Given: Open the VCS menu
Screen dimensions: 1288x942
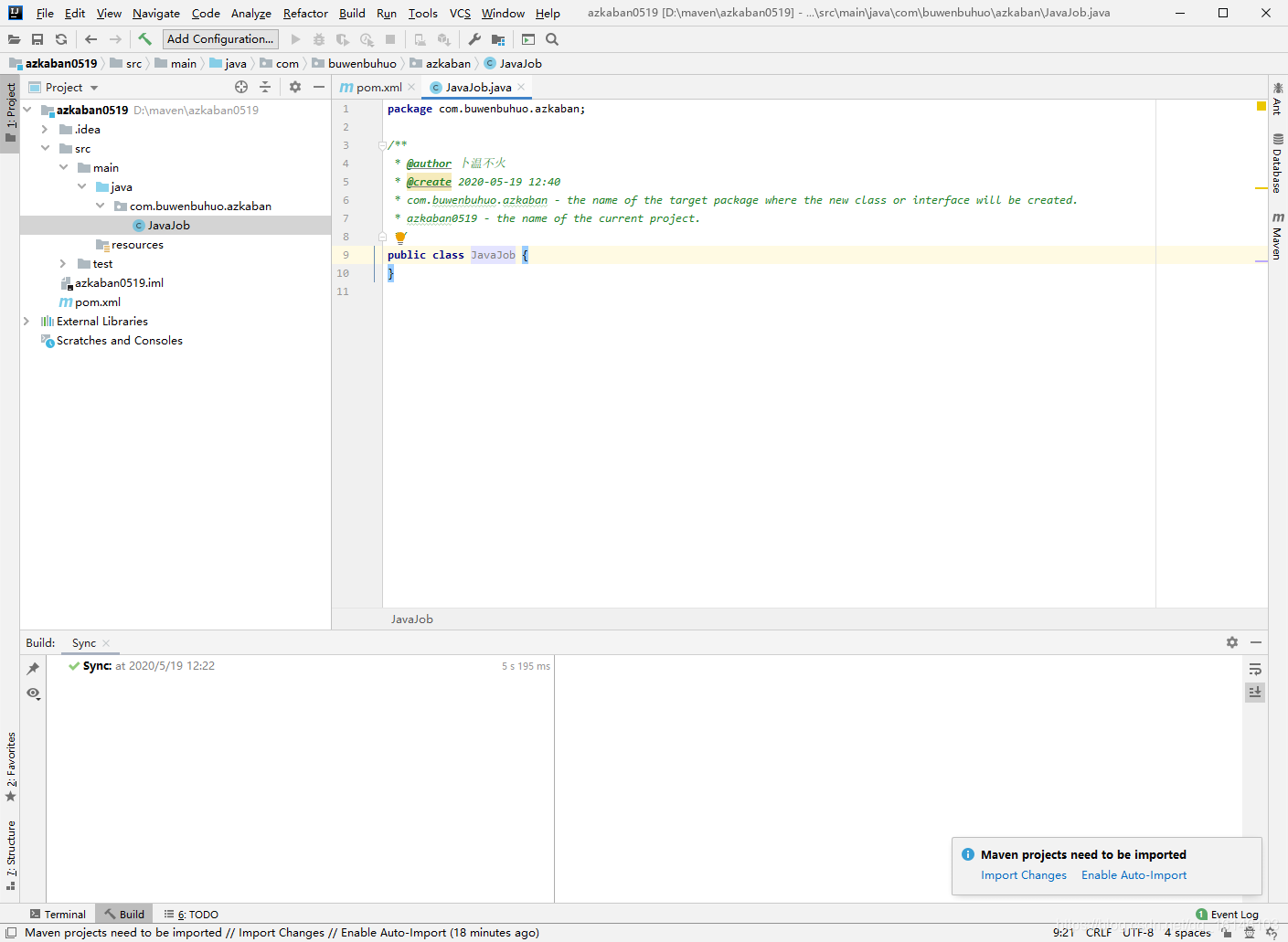Looking at the screenshot, I should (x=460, y=14).
